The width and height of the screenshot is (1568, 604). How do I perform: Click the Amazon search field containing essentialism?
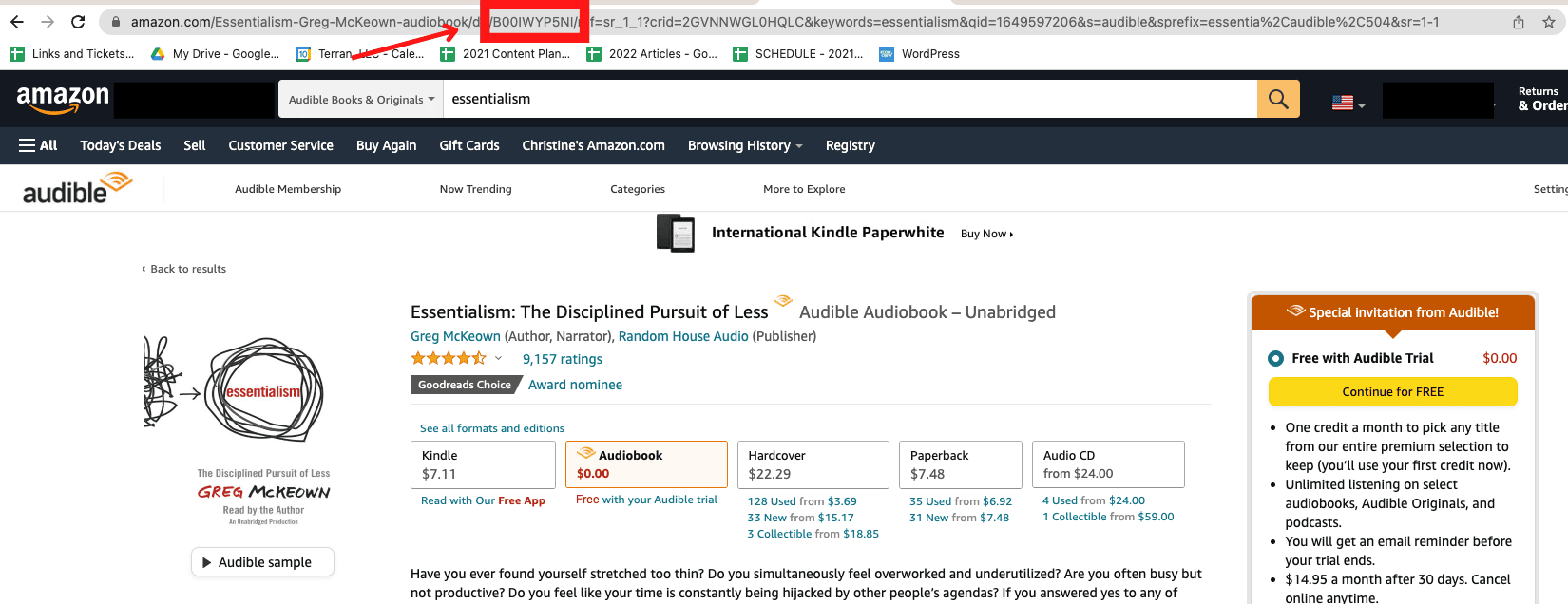point(850,99)
